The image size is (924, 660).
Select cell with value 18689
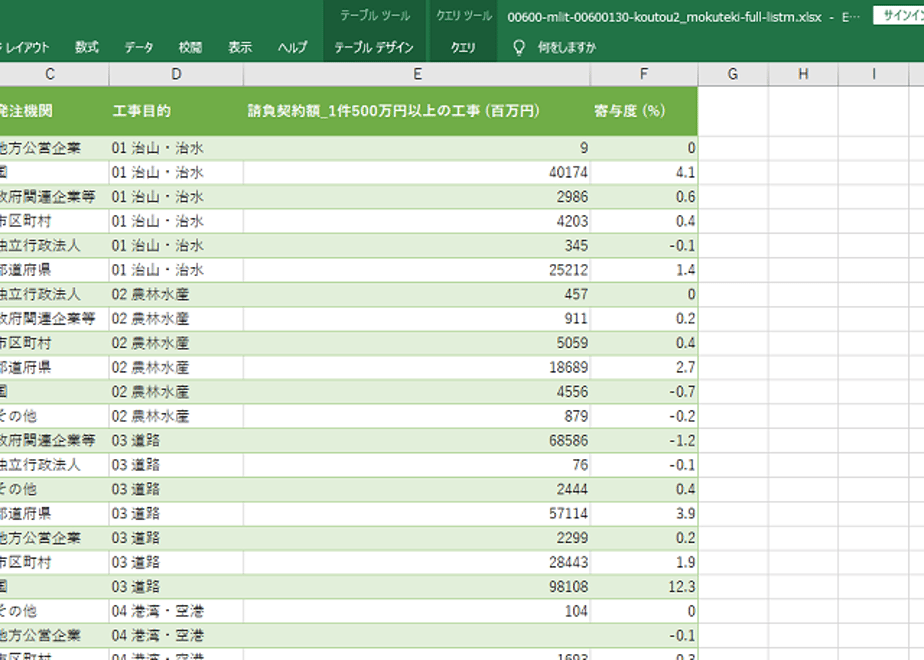417,368
